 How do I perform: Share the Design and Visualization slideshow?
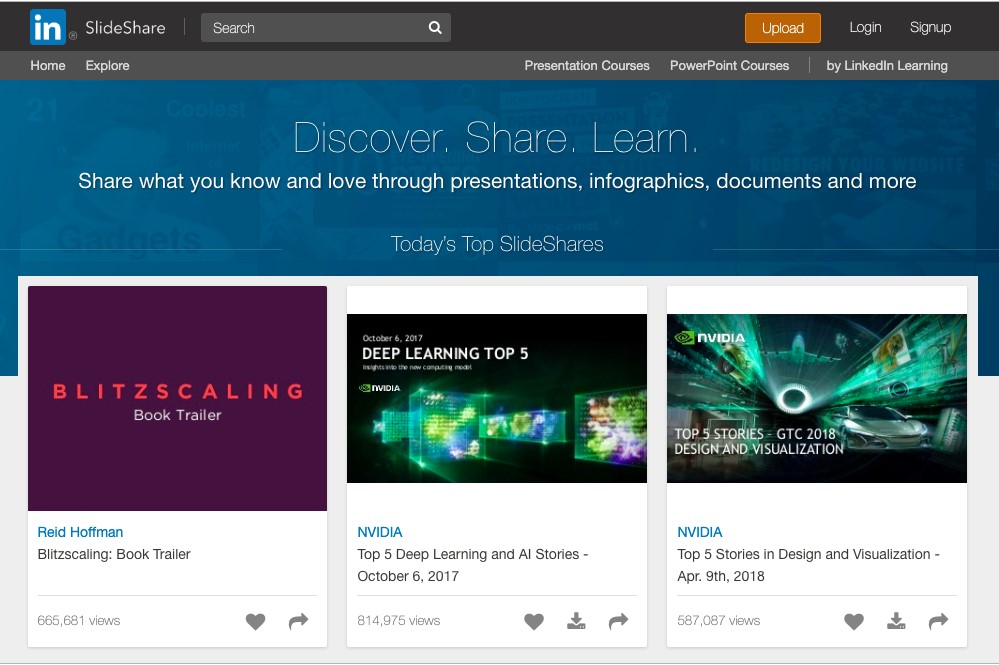click(x=938, y=621)
